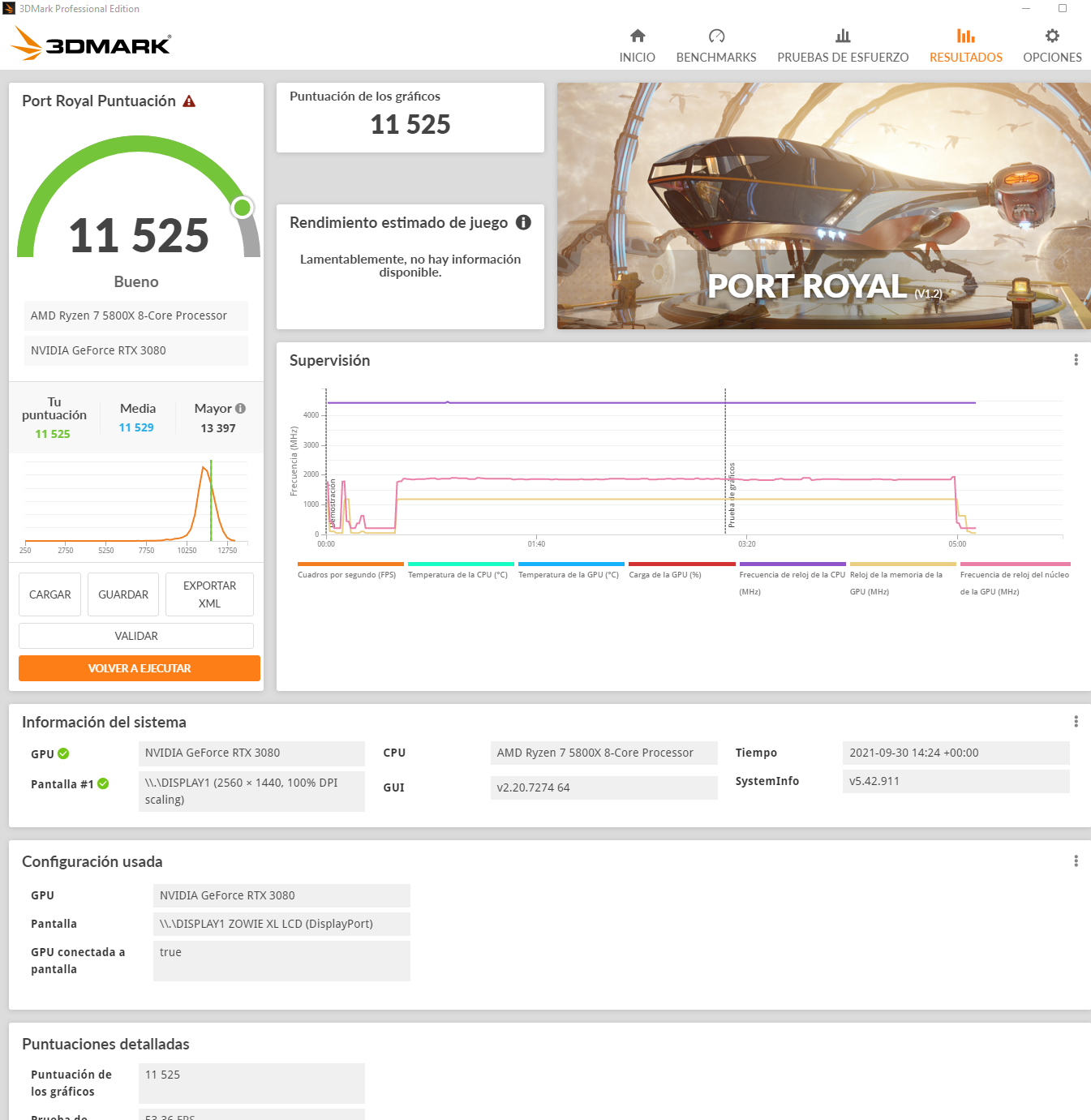Click the CPU value in Información del sistema

pyautogui.click(x=604, y=753)
